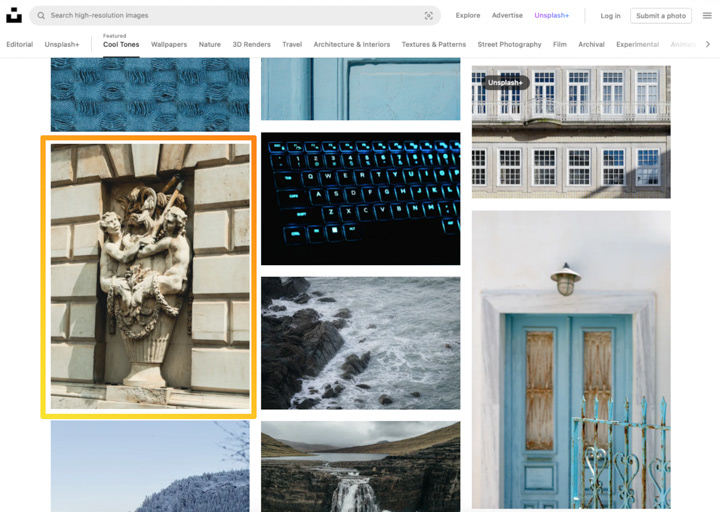Click Submit a photo button

[x=661, y=16]
